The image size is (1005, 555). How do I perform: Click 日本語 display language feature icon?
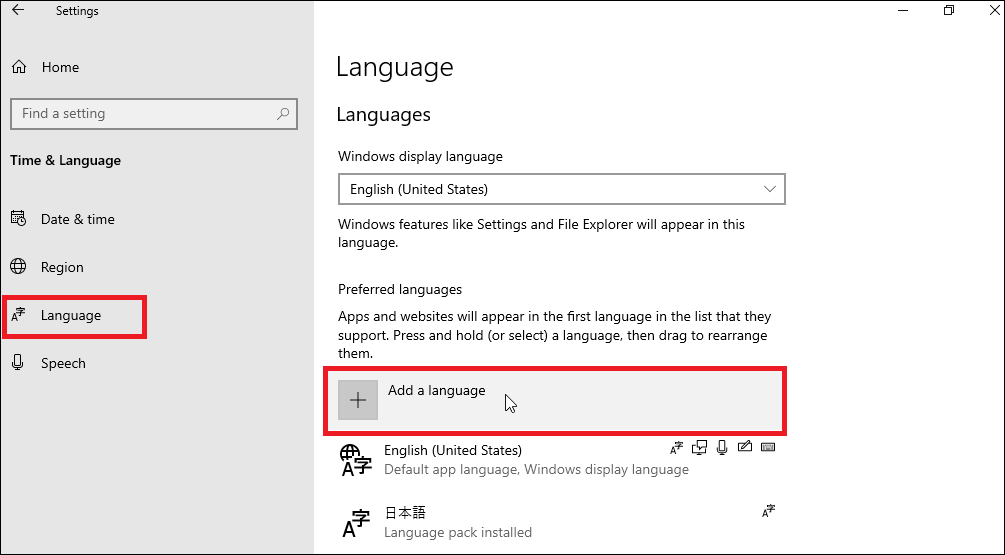pyautogui.click(x=767, y=511)
